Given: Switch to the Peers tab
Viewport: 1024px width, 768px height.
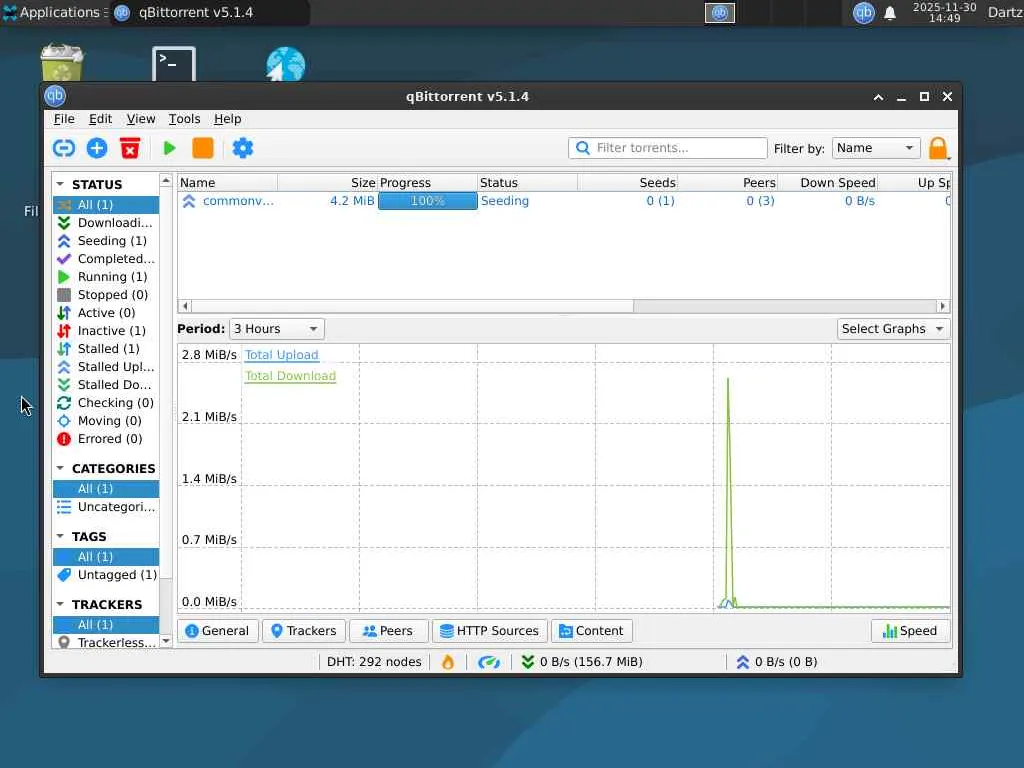Looking at the screenshot, I should [x=388, y=631].
